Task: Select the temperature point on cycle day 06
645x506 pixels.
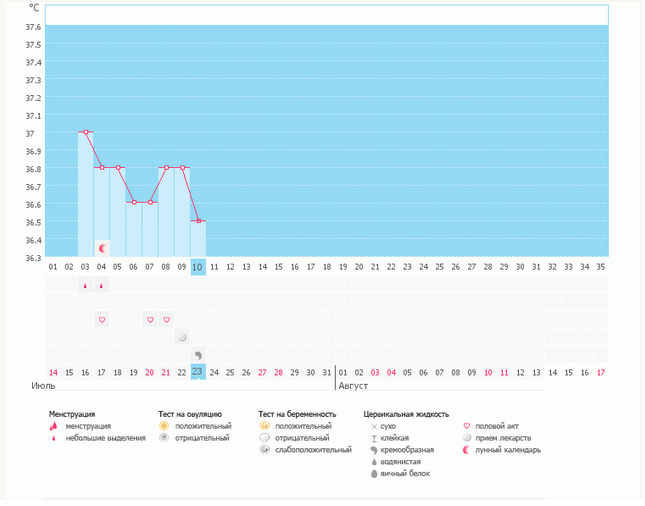Action: click(134, 202)
